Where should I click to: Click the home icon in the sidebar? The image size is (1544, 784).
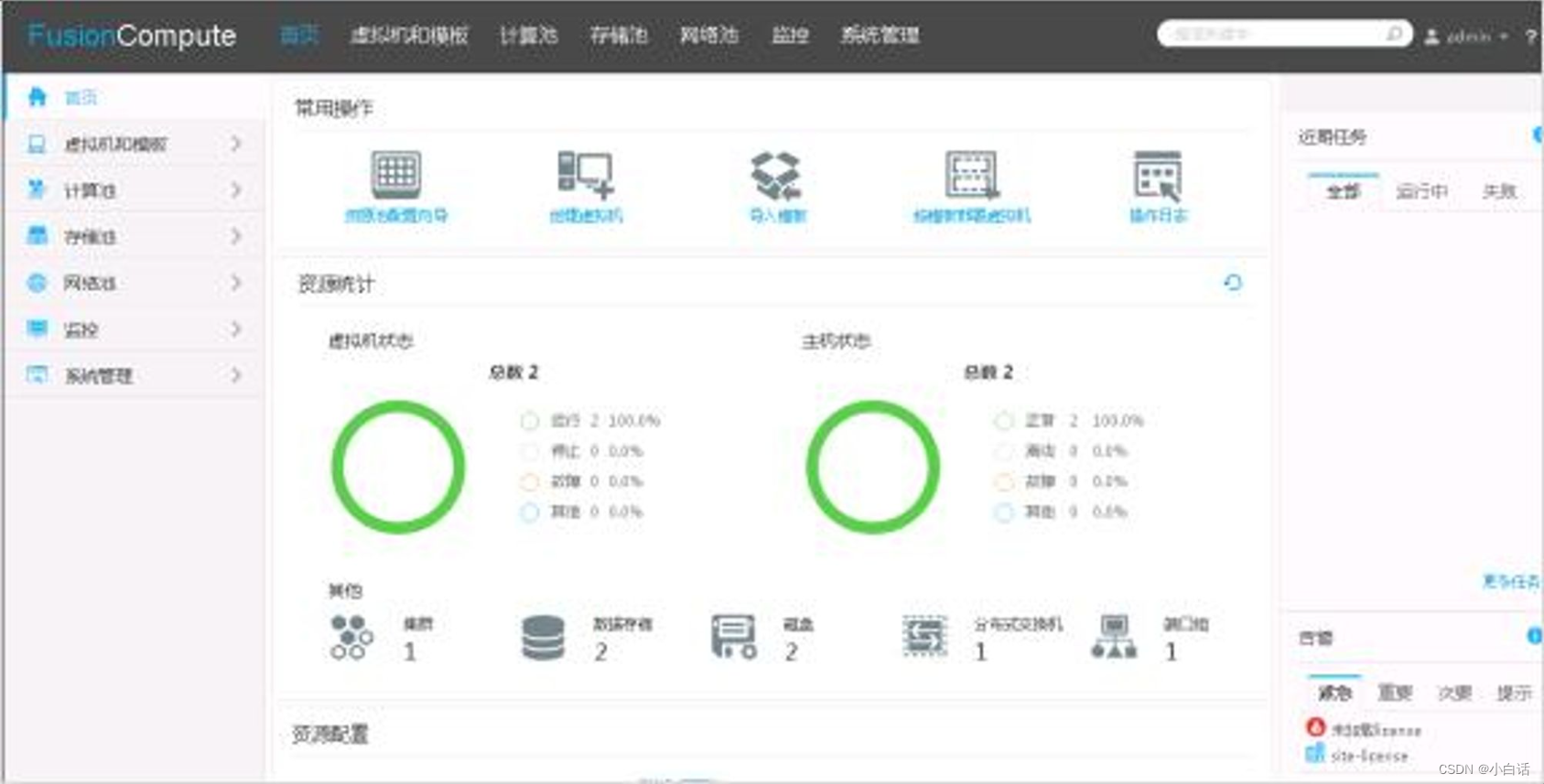coord(37,96)
